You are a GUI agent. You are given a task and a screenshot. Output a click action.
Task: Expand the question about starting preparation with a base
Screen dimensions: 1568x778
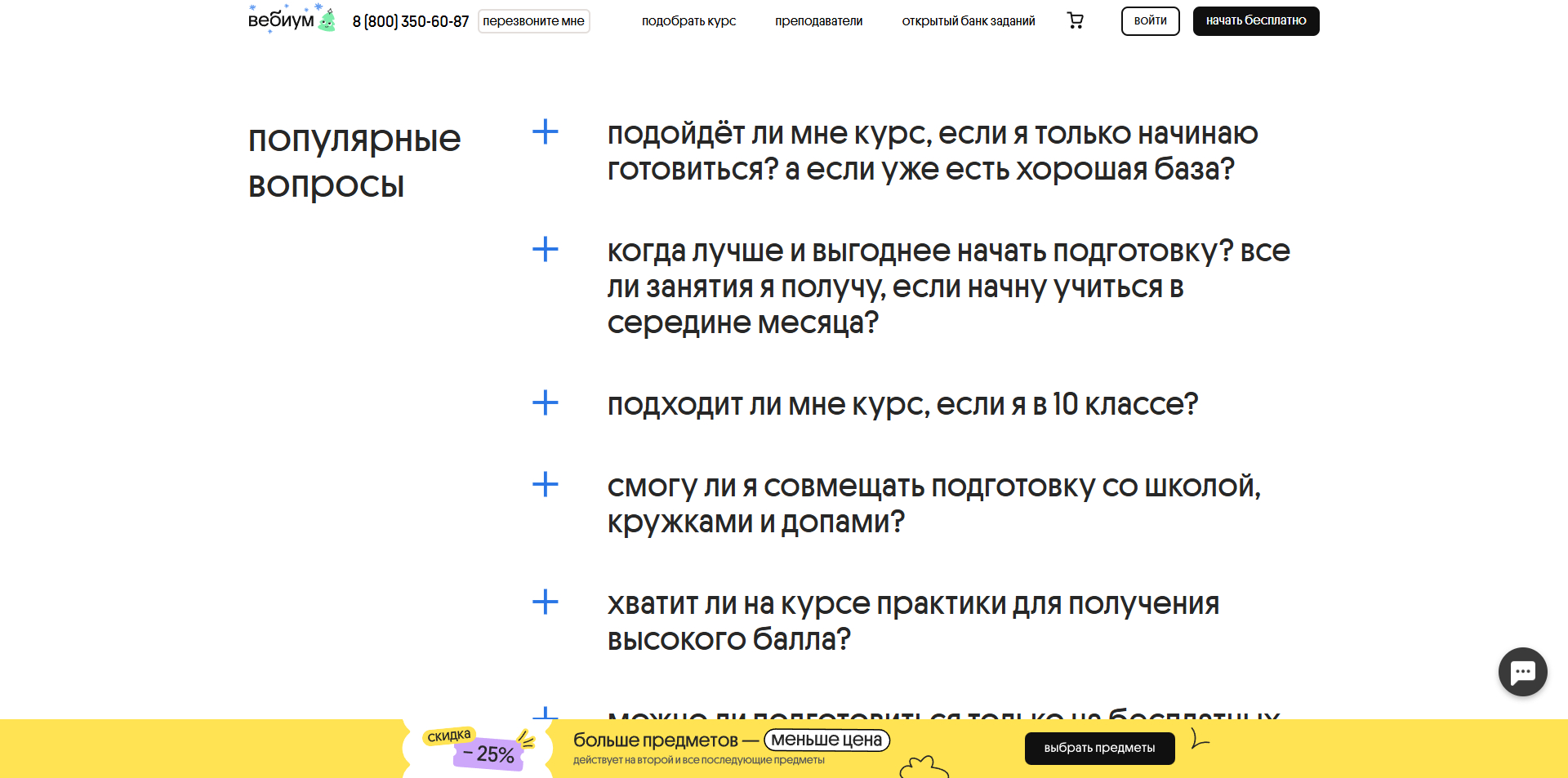[544, 131]
